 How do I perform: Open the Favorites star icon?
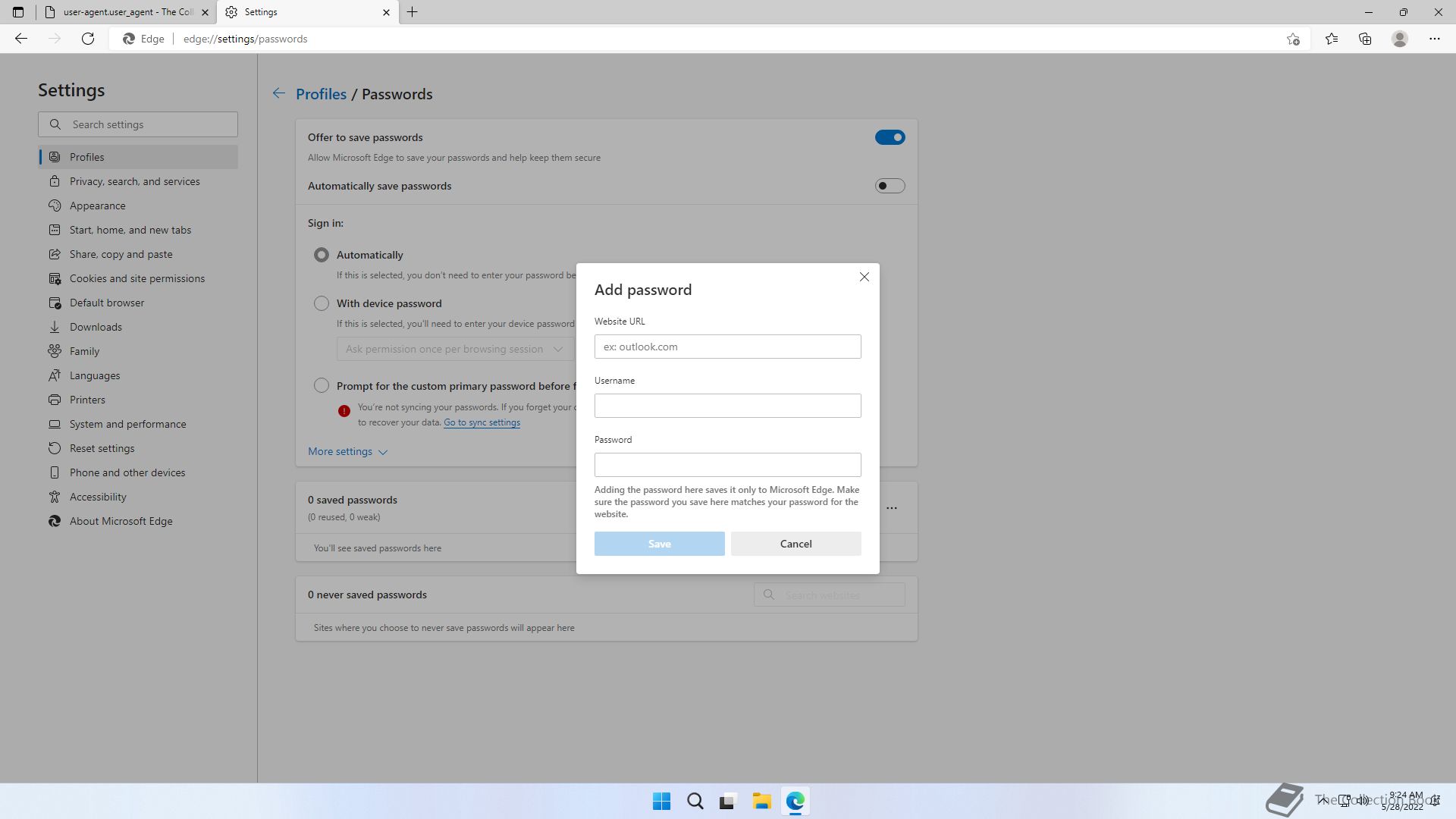coord(1331,39)
